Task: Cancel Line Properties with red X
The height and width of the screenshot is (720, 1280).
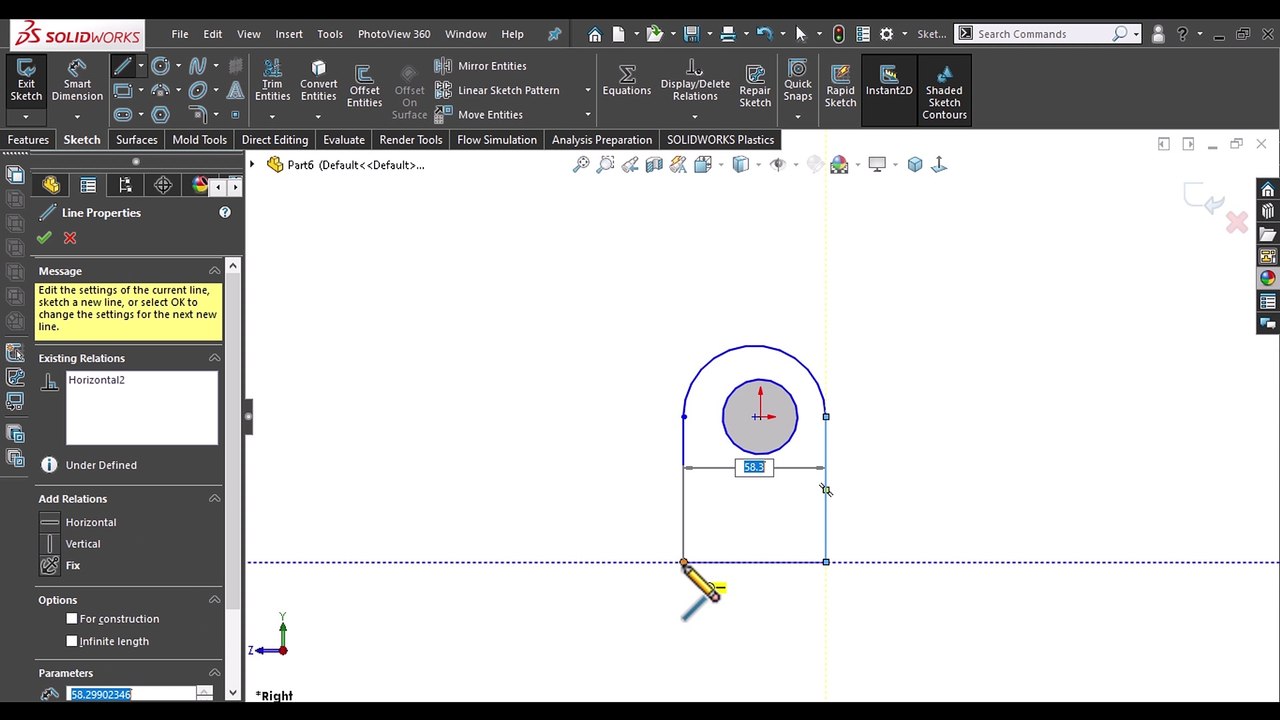Action: click(x=70, y=238)
